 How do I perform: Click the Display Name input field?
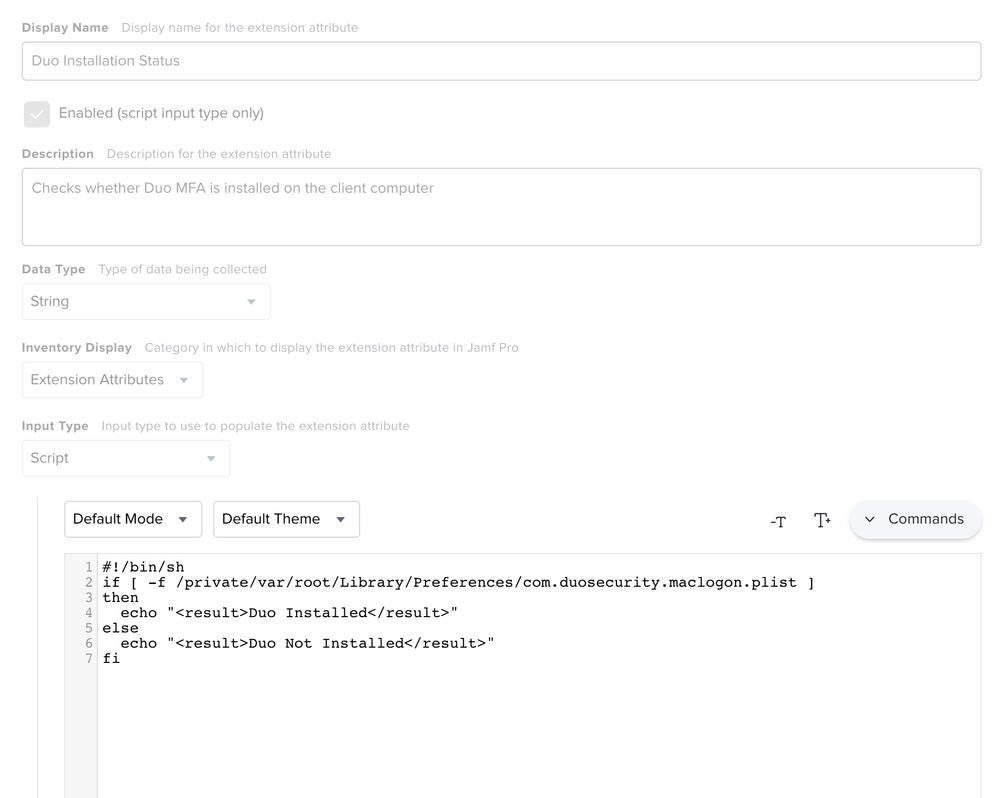point(501,61)
